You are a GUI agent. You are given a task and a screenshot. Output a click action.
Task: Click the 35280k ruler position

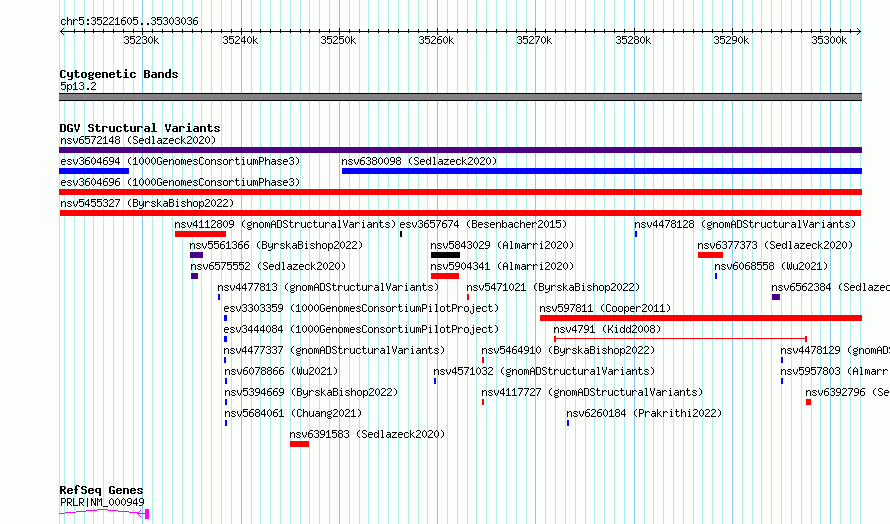pos(633,40)
